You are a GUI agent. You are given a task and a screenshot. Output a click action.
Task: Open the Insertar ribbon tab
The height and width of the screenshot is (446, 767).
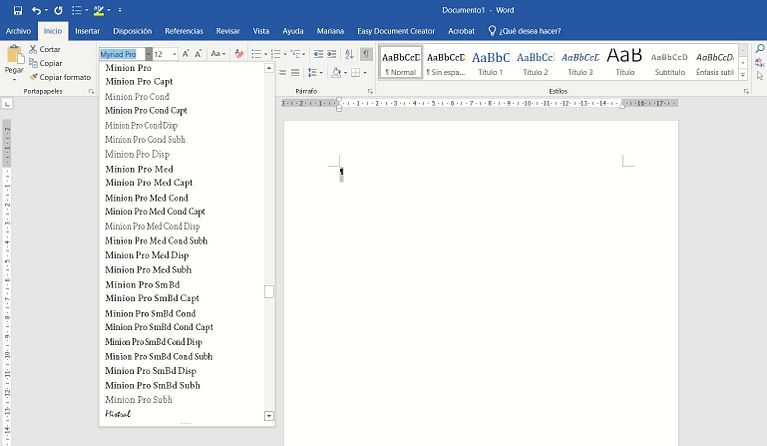87,31
